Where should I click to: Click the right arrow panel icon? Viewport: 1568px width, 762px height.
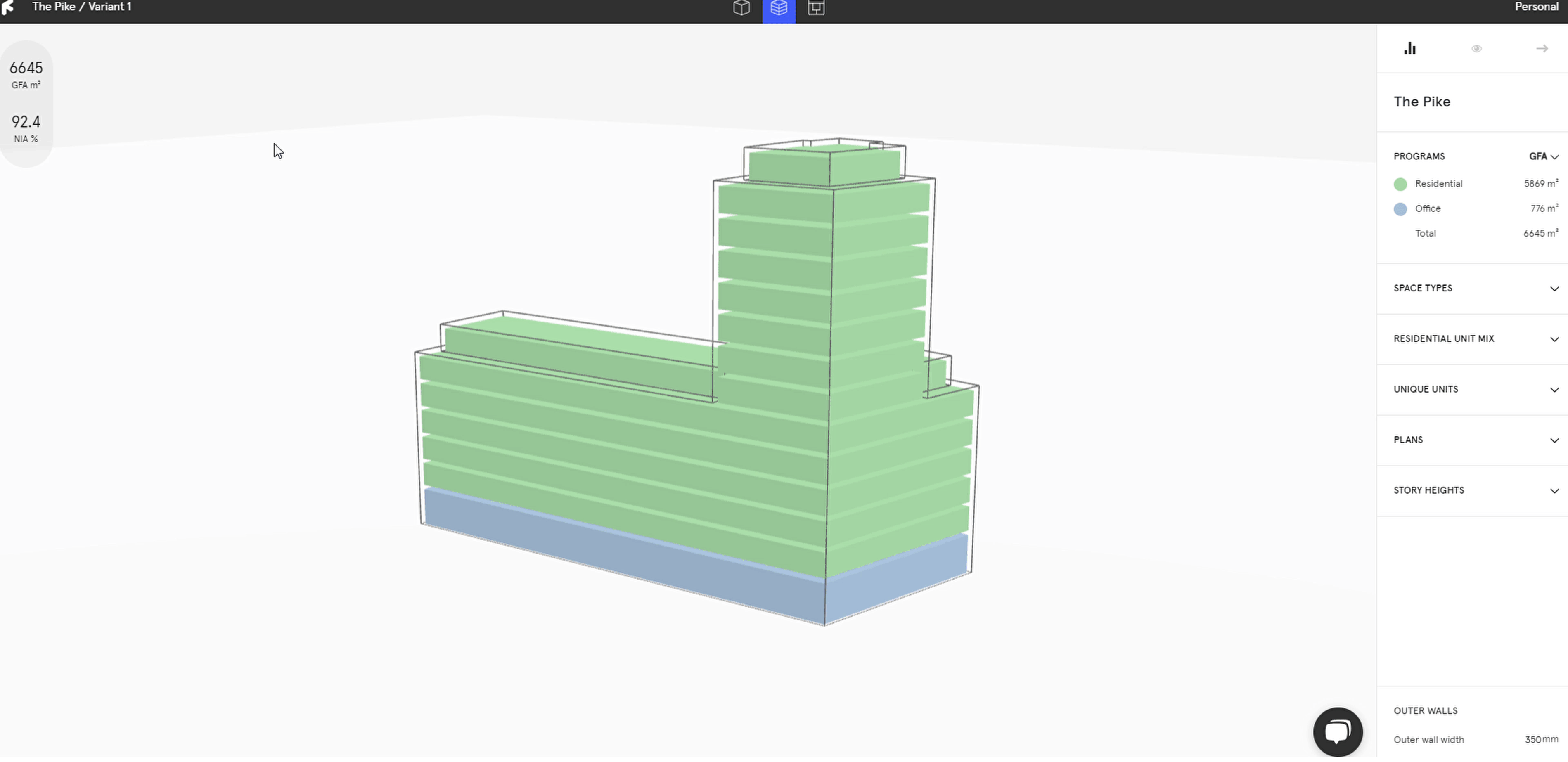point(1542,49)
